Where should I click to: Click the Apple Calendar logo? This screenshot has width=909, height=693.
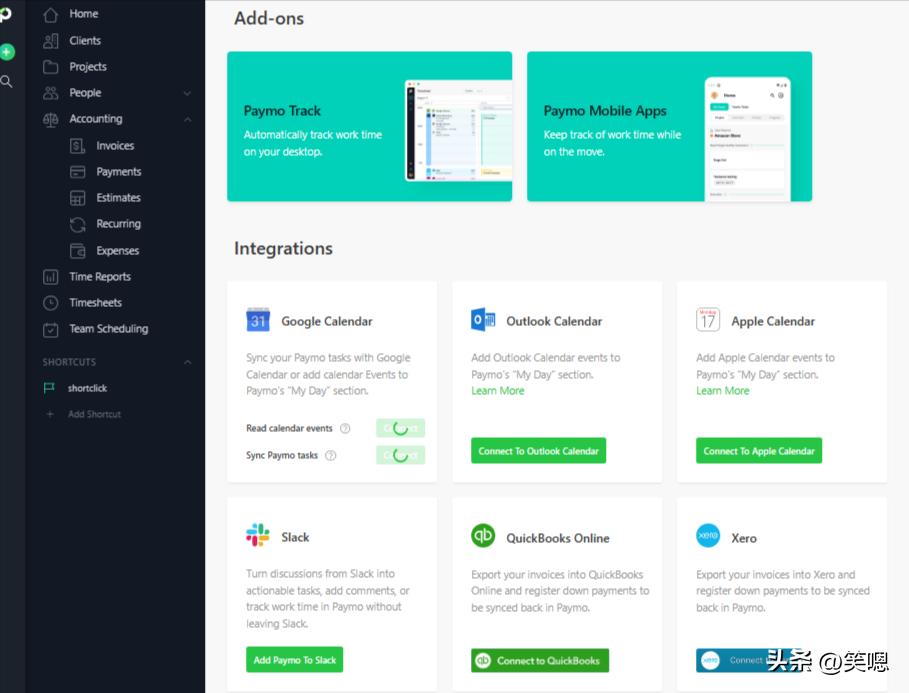pyautogui.click(x=708, y=320)
